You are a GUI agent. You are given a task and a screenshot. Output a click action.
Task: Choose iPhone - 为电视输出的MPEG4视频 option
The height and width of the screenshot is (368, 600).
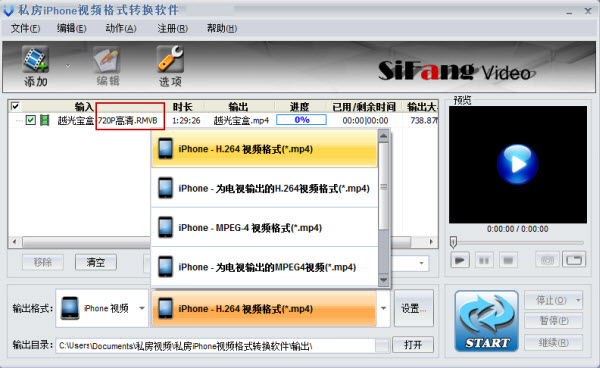[264, 267]
